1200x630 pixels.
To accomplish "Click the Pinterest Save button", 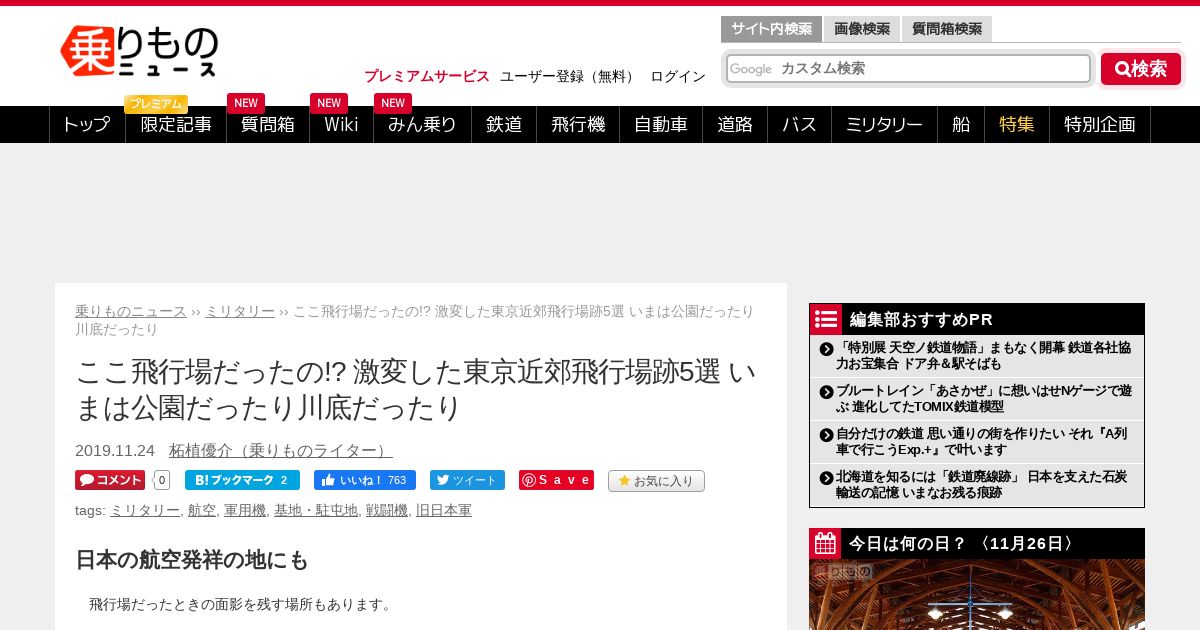I will click(556, 480).
